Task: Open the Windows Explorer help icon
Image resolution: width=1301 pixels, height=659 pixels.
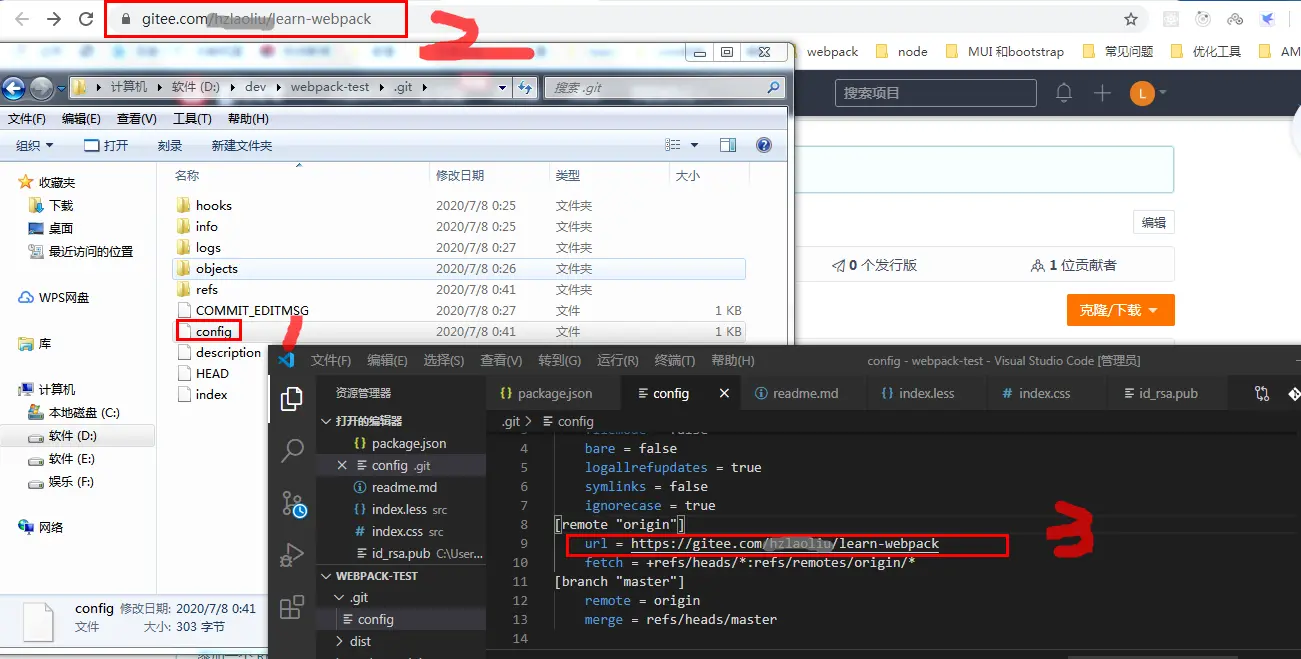Action: (765, 145)
